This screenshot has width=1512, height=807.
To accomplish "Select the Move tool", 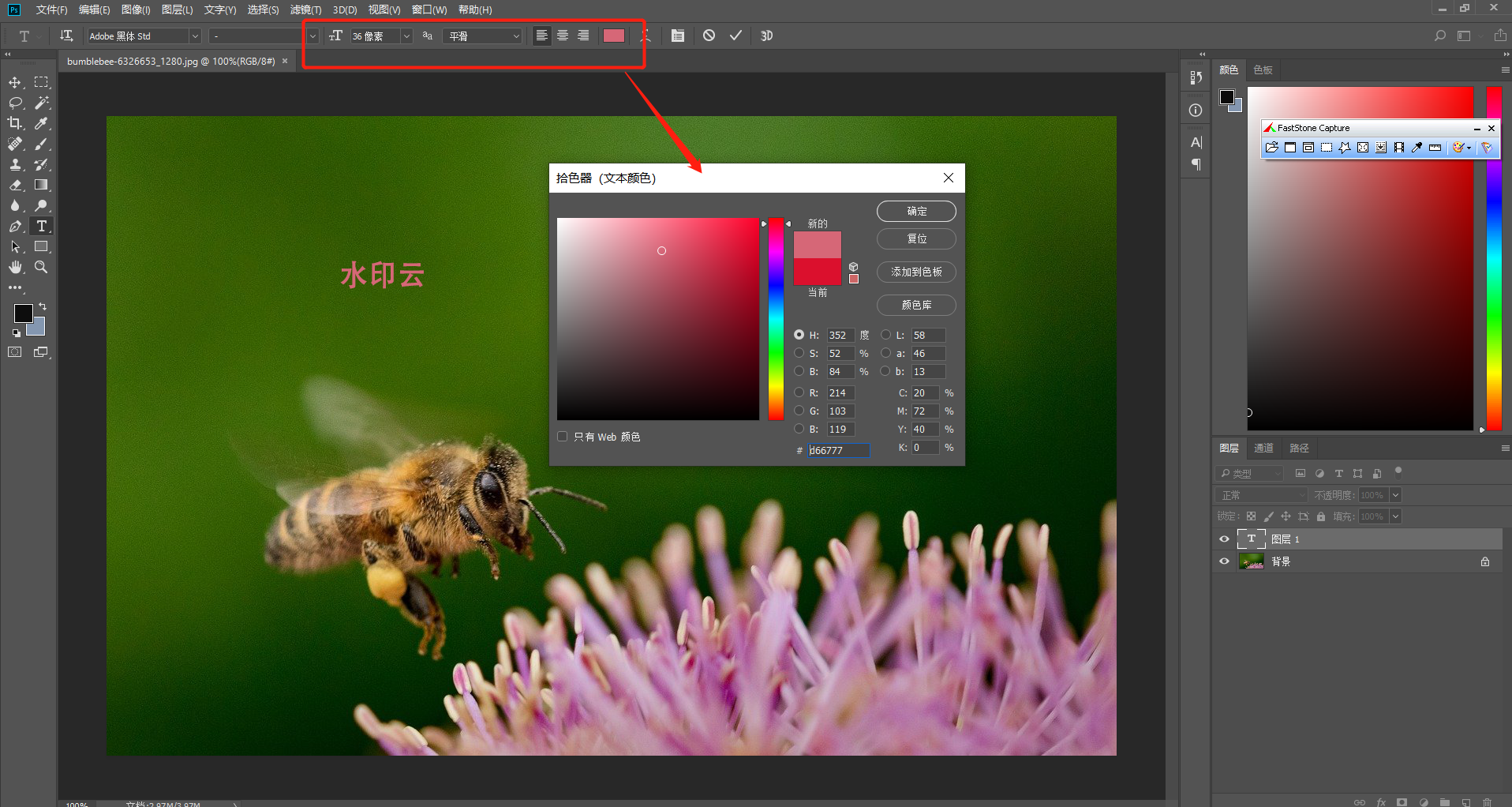I will coord(15,83).
